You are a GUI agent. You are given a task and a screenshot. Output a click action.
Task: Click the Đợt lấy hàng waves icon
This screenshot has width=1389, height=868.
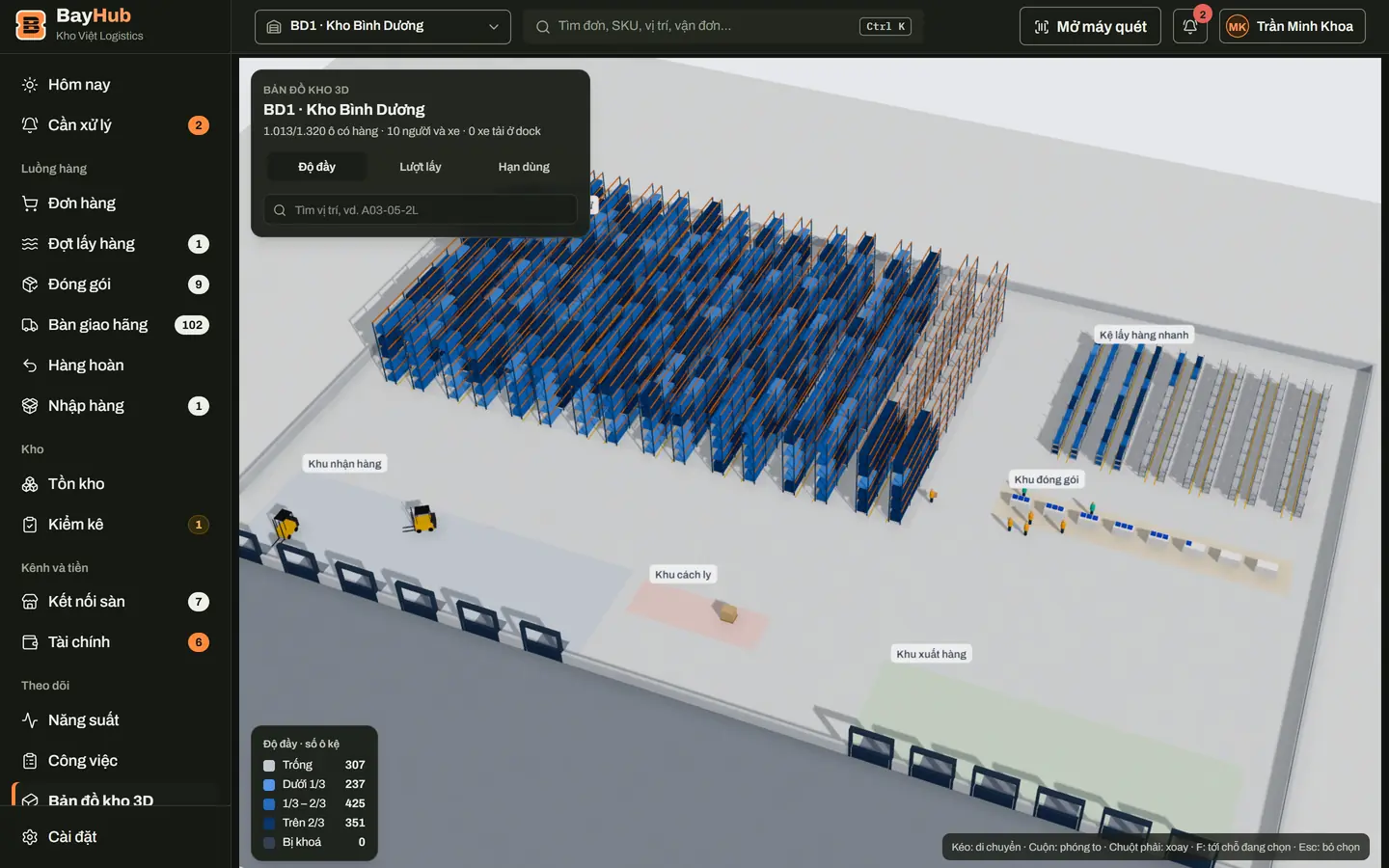tap(30, 244)
